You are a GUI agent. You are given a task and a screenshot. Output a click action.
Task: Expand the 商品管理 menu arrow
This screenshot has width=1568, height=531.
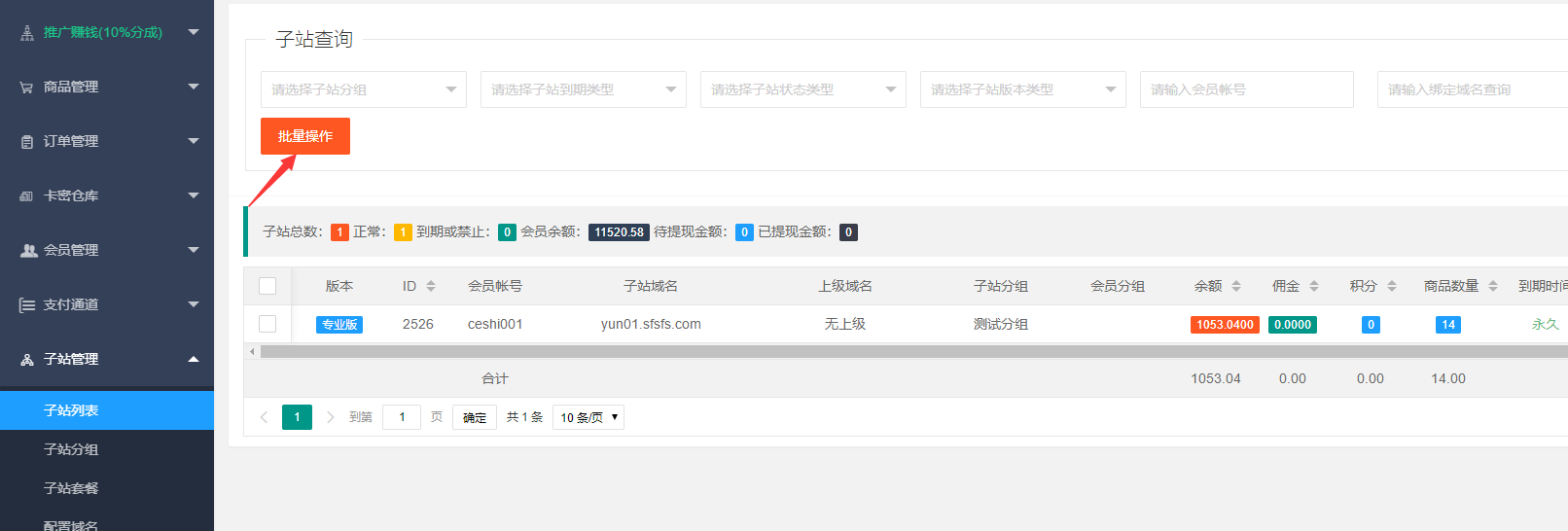pos(194,87)
